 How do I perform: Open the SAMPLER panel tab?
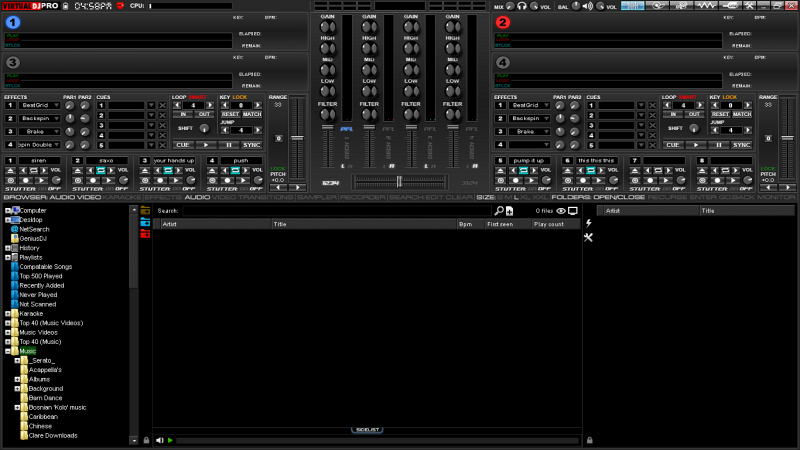316,197
